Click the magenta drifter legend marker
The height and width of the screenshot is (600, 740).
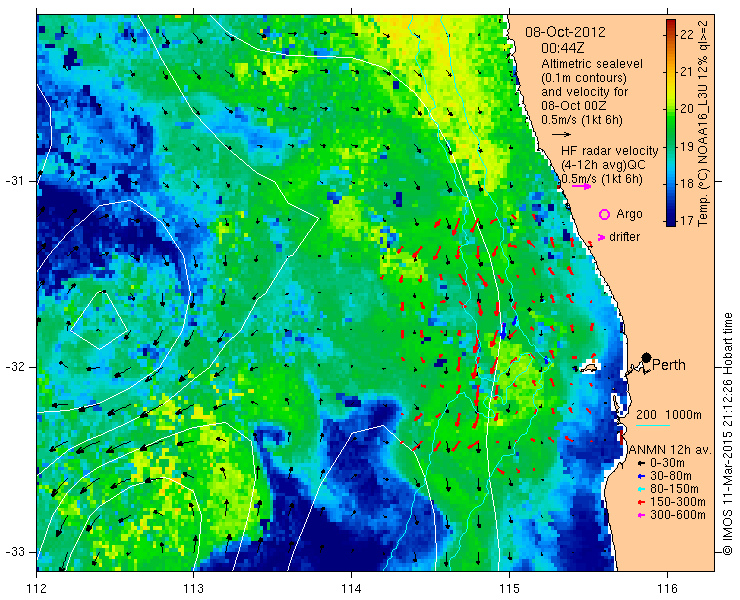point(601,237)
